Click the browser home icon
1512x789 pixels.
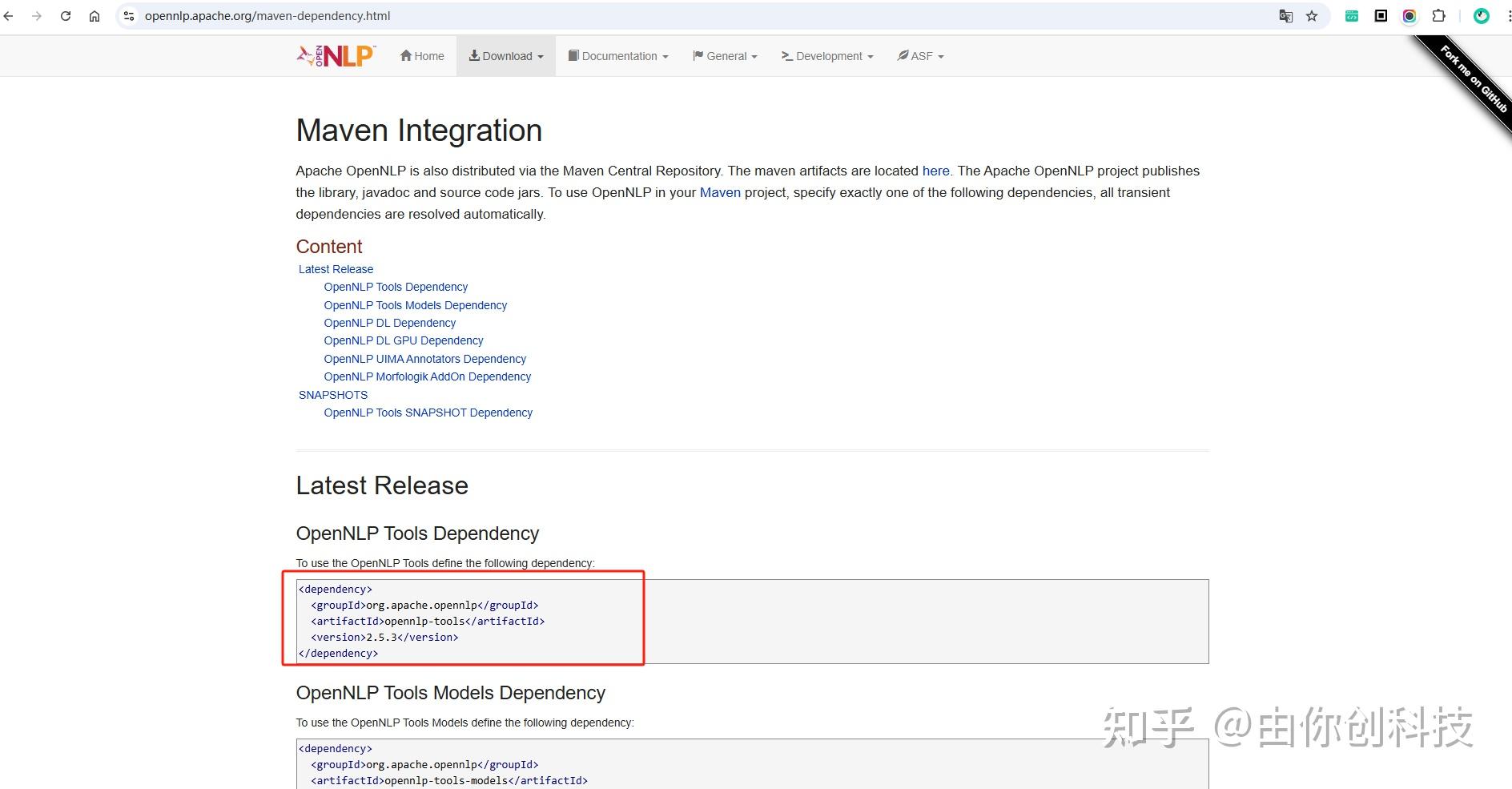pyautogui.click(x=94, y=16)
